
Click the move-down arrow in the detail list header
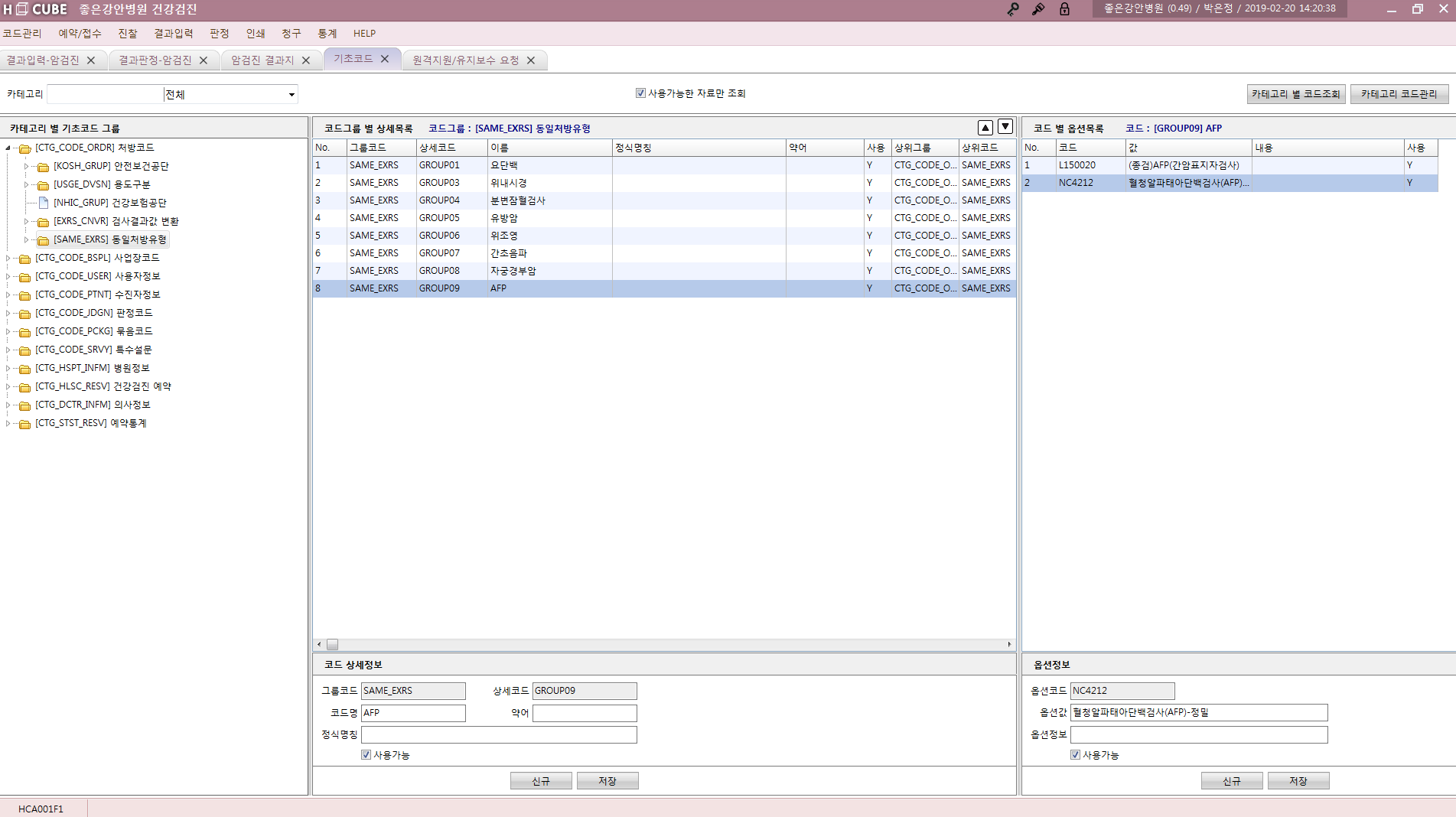click(x=1005, y=127)
